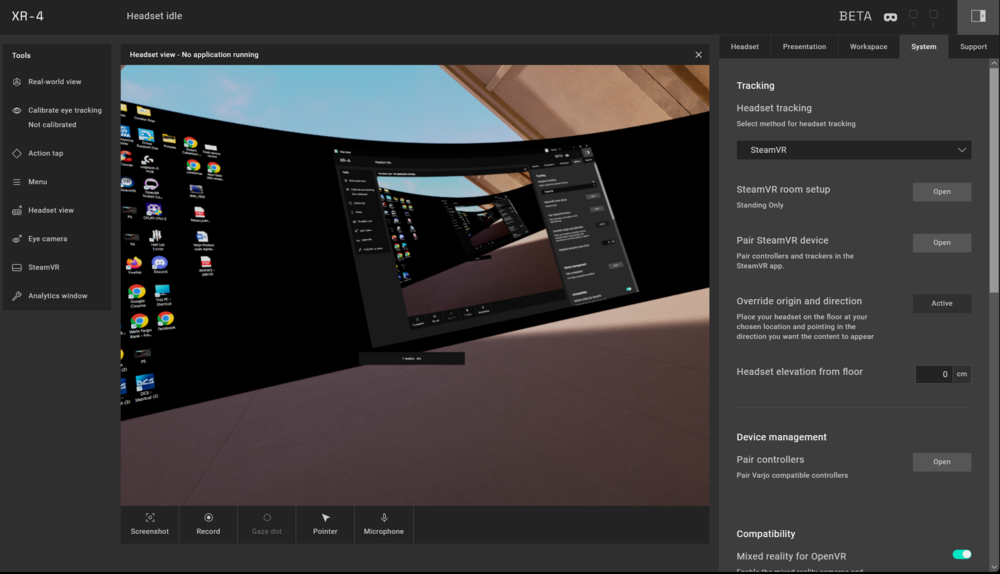This screenshot has height=574, width=1000.
Task: Click the BETA label in header
Action: coord(855,17)
